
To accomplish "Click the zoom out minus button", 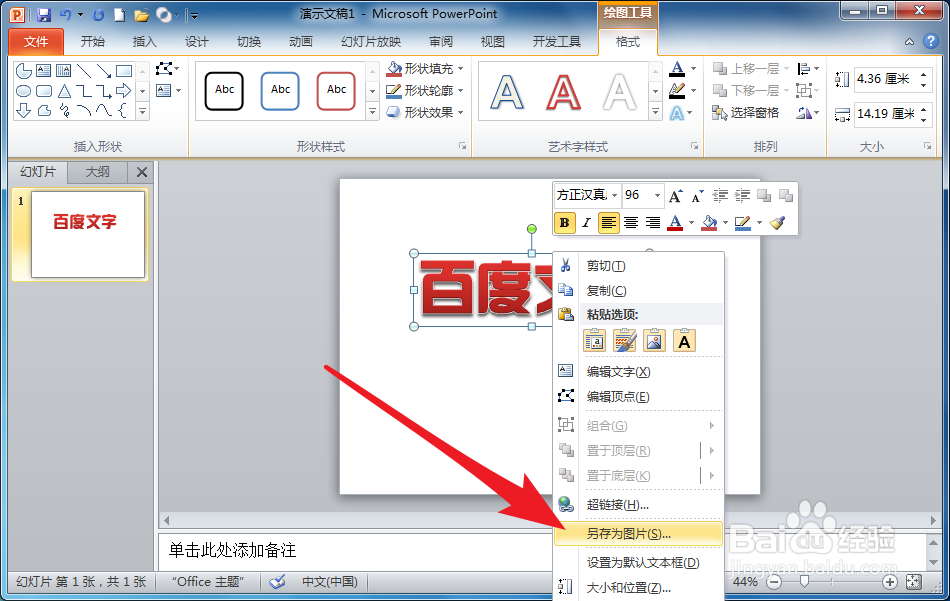I will point(774,582).
